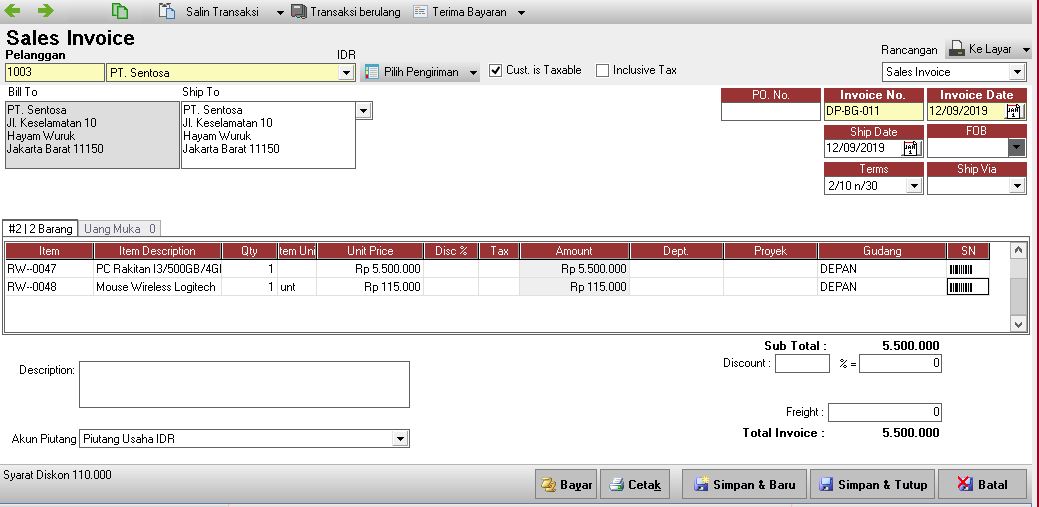
Task: Open the Akun Piutang dropdown
Action: point(400,439)
